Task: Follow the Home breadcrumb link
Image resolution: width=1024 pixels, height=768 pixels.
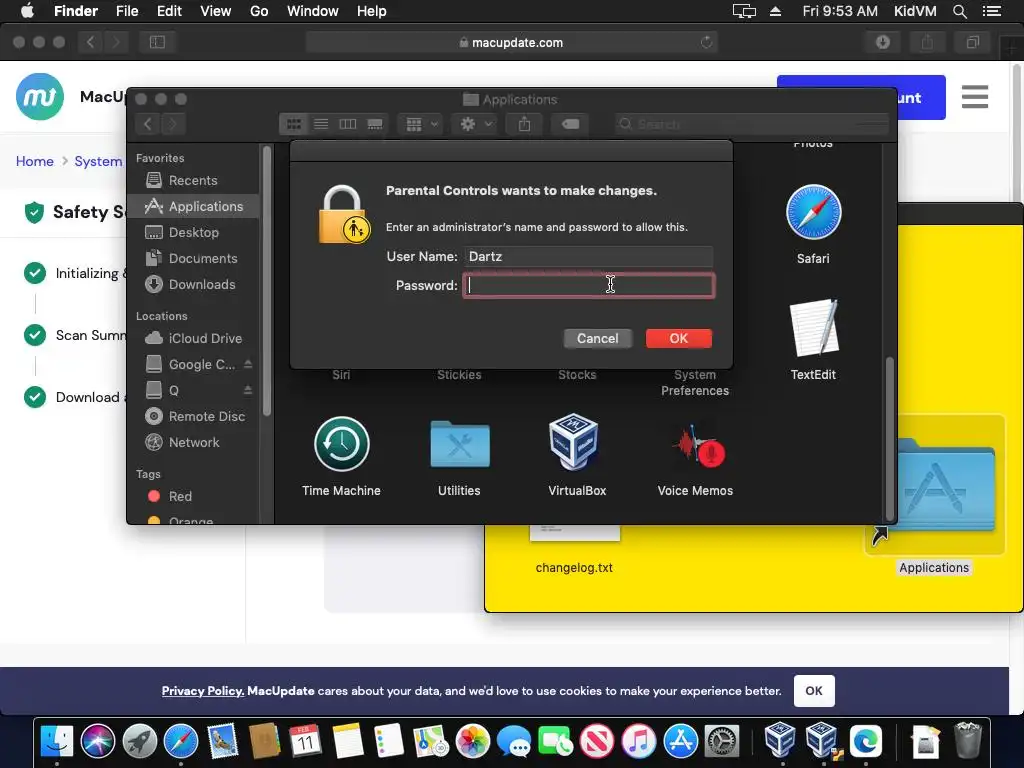Action: click(35, 161)
